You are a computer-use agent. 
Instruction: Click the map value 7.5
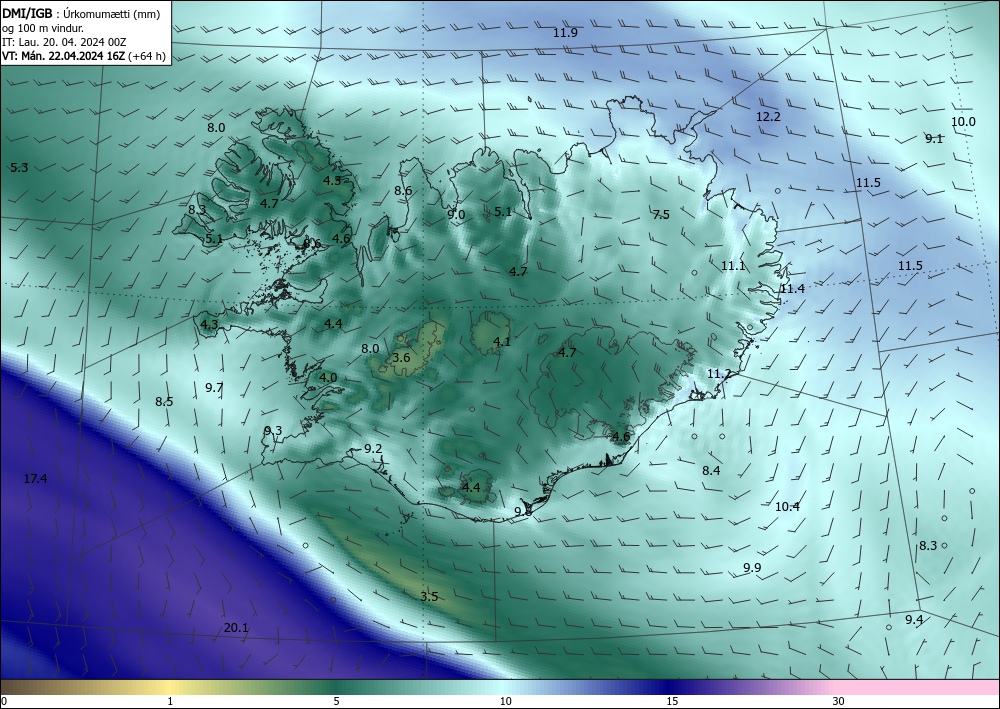point(661,214)
